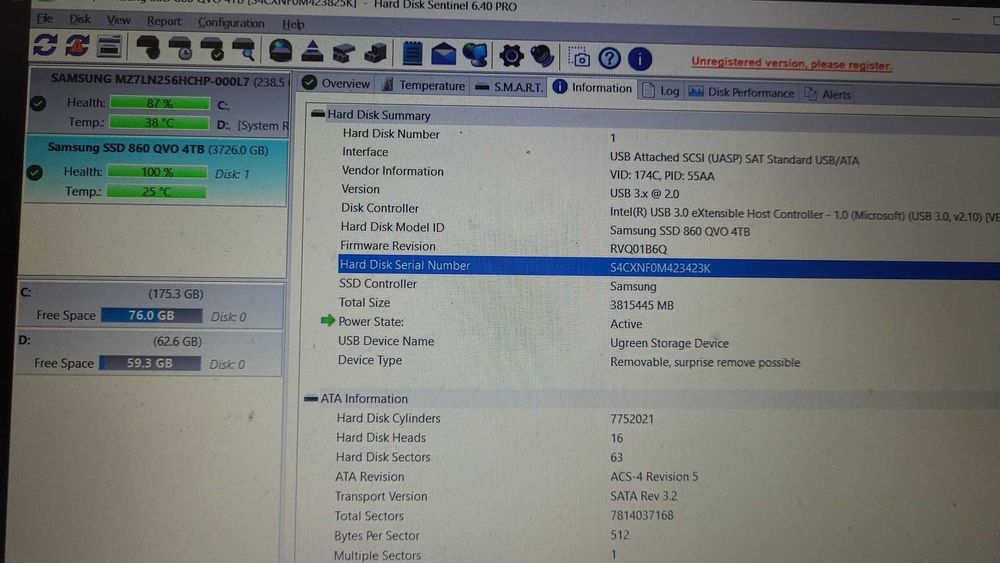The height and width of the screenshot is (563, 1000).
Task: Switch to the Temperature tab
Action: coord(423,85)
